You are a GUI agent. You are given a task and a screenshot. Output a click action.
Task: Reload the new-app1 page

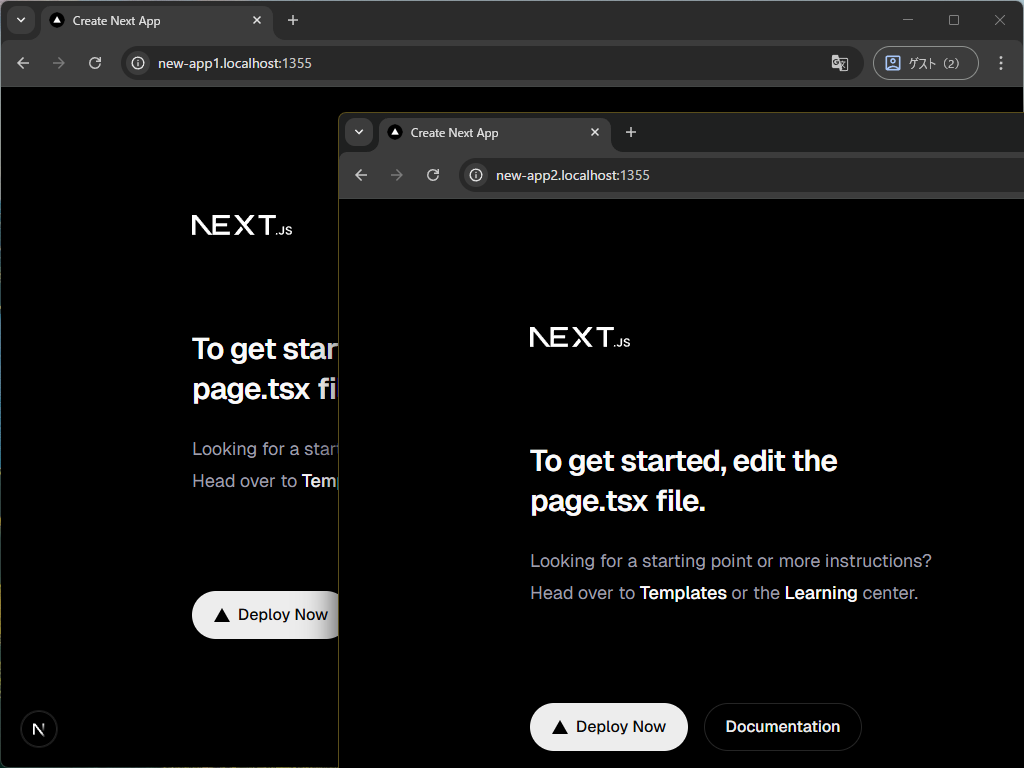click(95, 63)
